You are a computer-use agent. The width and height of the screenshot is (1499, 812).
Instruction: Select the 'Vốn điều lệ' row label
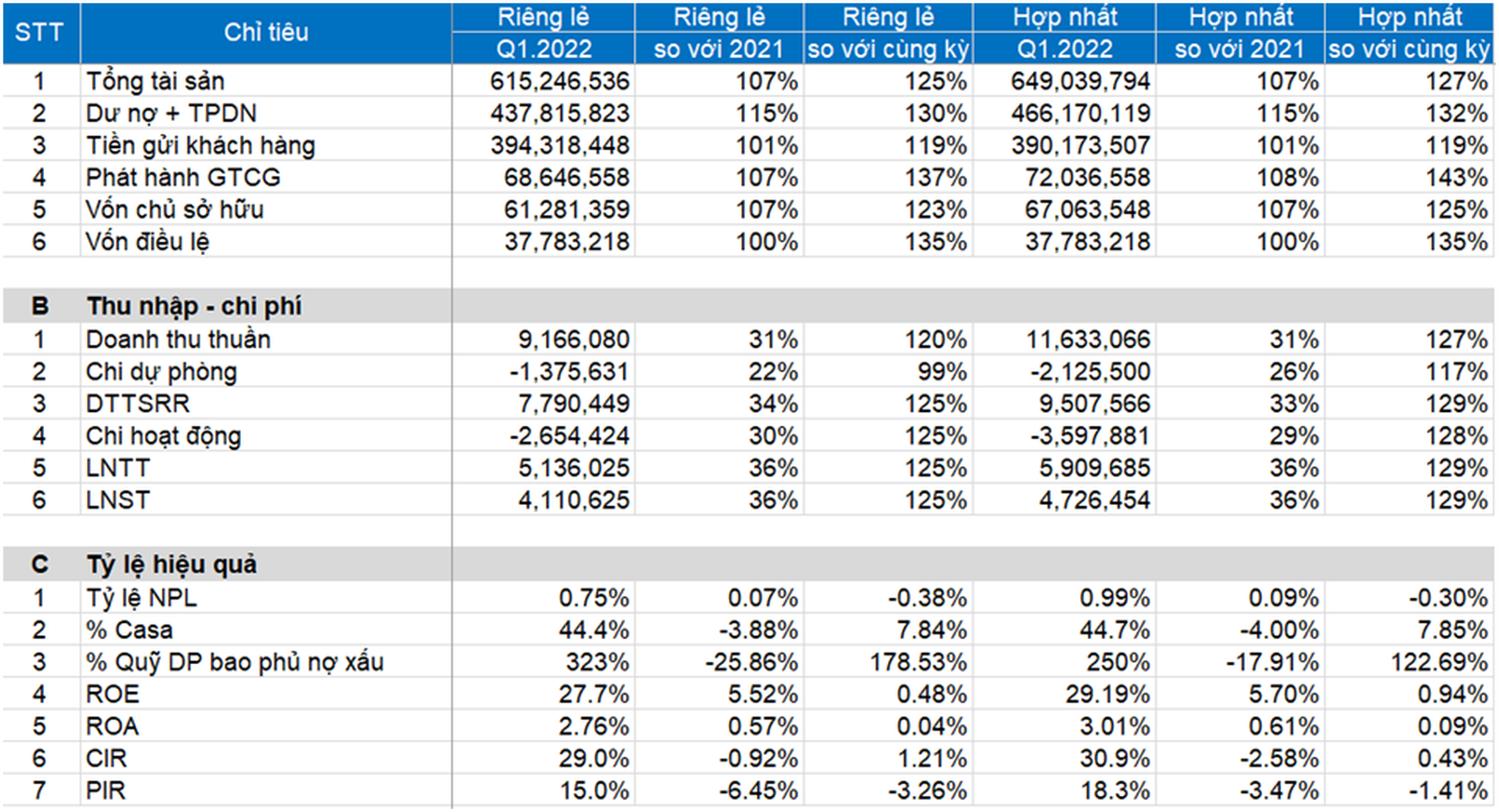[148, 242]
